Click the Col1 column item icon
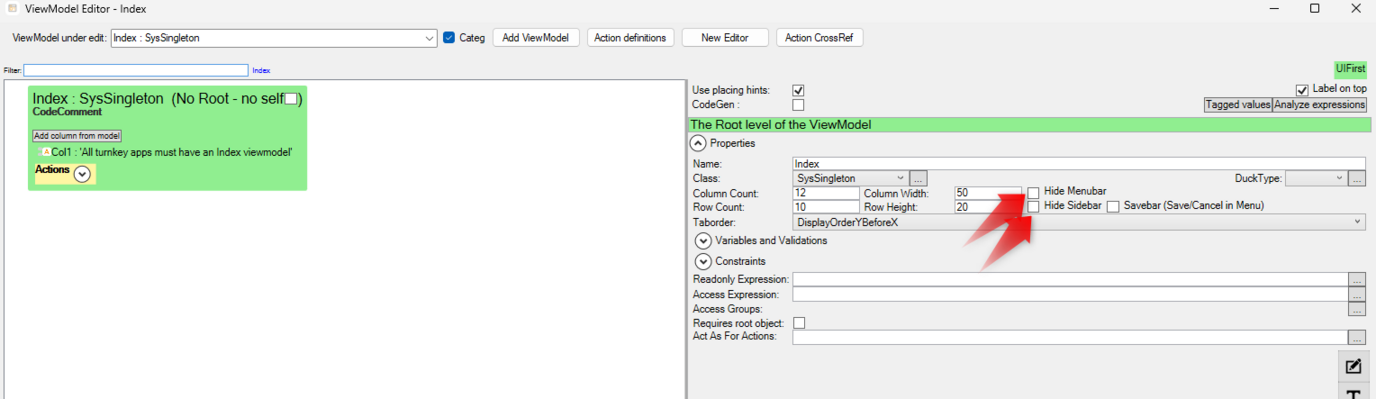Viewport: 1376px width, 399px height. pyautogui.click(x=46, y=152)
